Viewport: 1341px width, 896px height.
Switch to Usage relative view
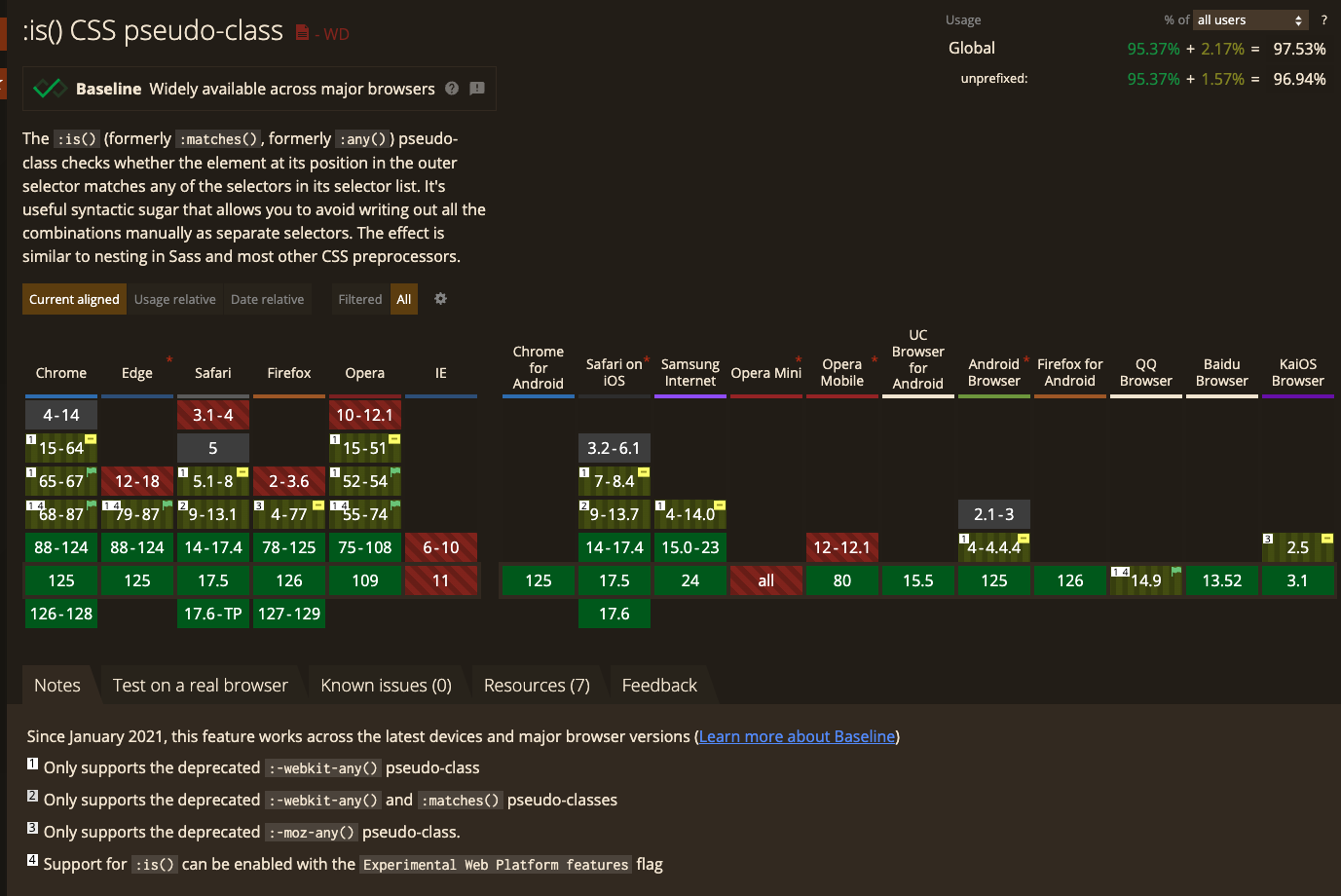click(175, 299)
